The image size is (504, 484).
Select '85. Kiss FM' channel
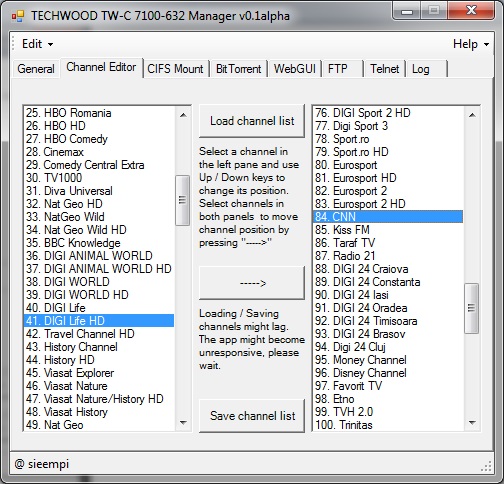pos(388,230)
